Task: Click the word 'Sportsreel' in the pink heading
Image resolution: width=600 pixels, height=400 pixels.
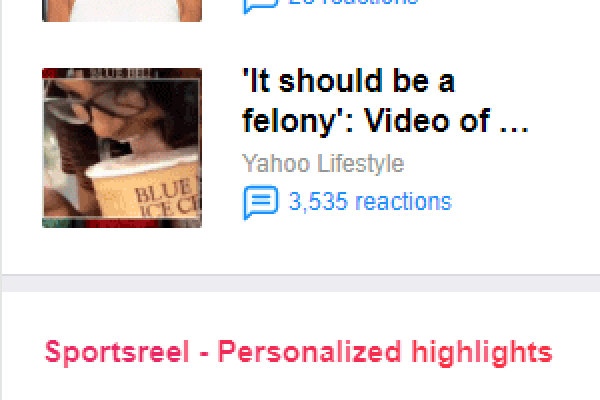Action: click(x=117, y=352)
